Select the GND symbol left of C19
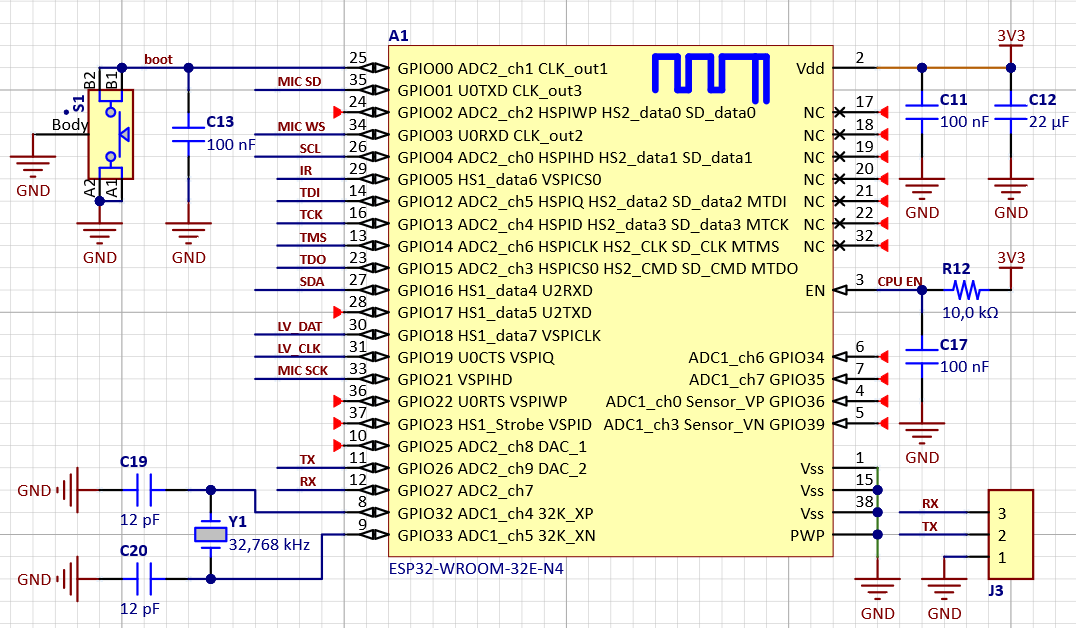This screenshot has height=628, width=1076. pyautogui.click(x=67, y=490)
